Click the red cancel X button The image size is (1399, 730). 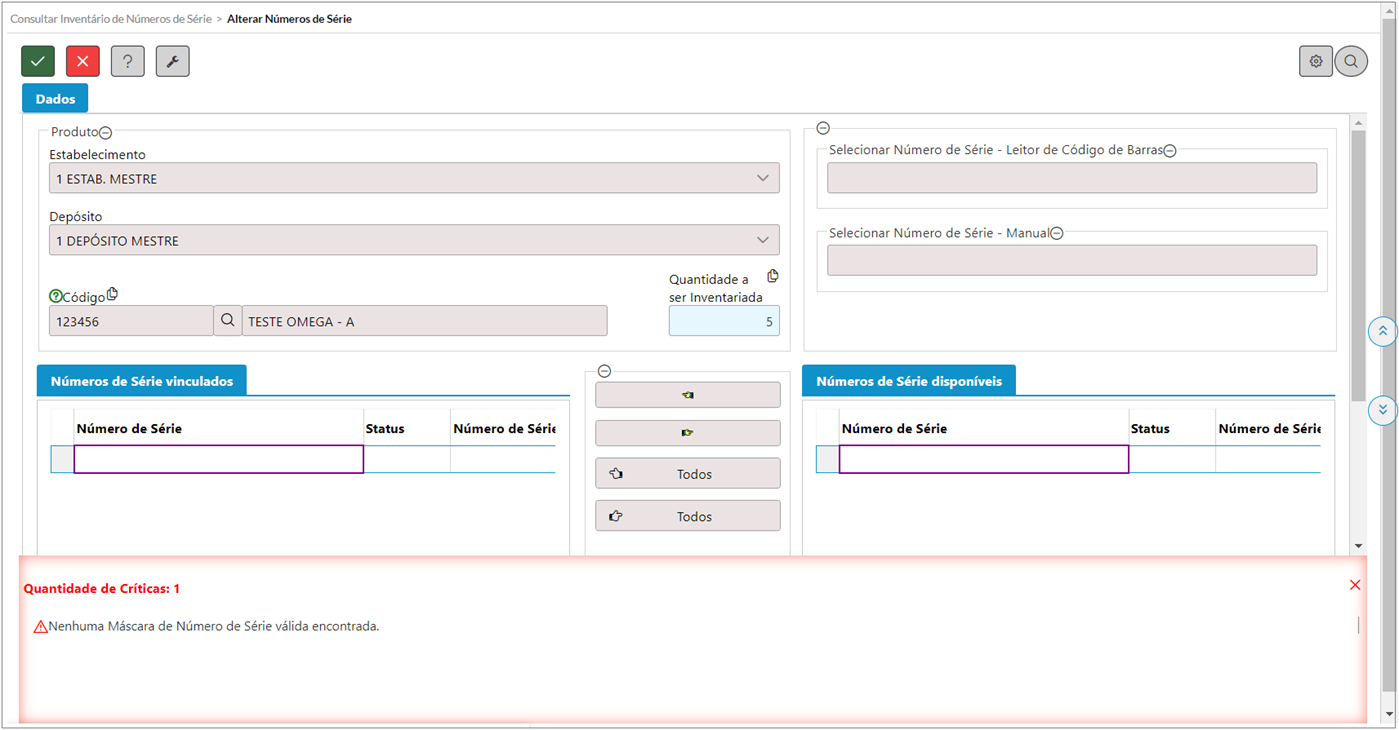(x=83, y=61)
